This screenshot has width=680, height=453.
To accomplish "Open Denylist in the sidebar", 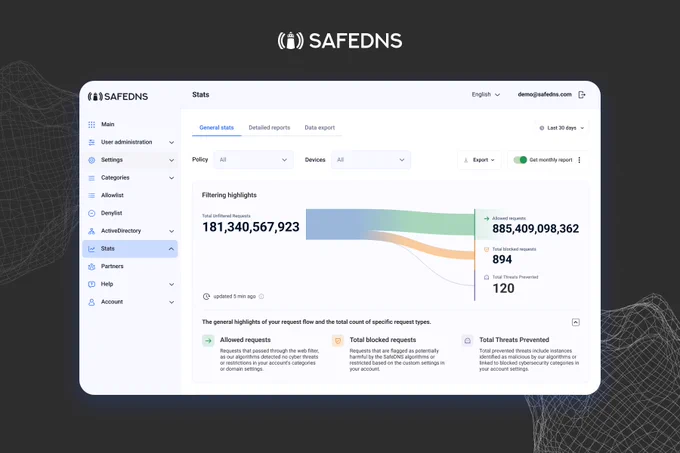I will 130,213.
